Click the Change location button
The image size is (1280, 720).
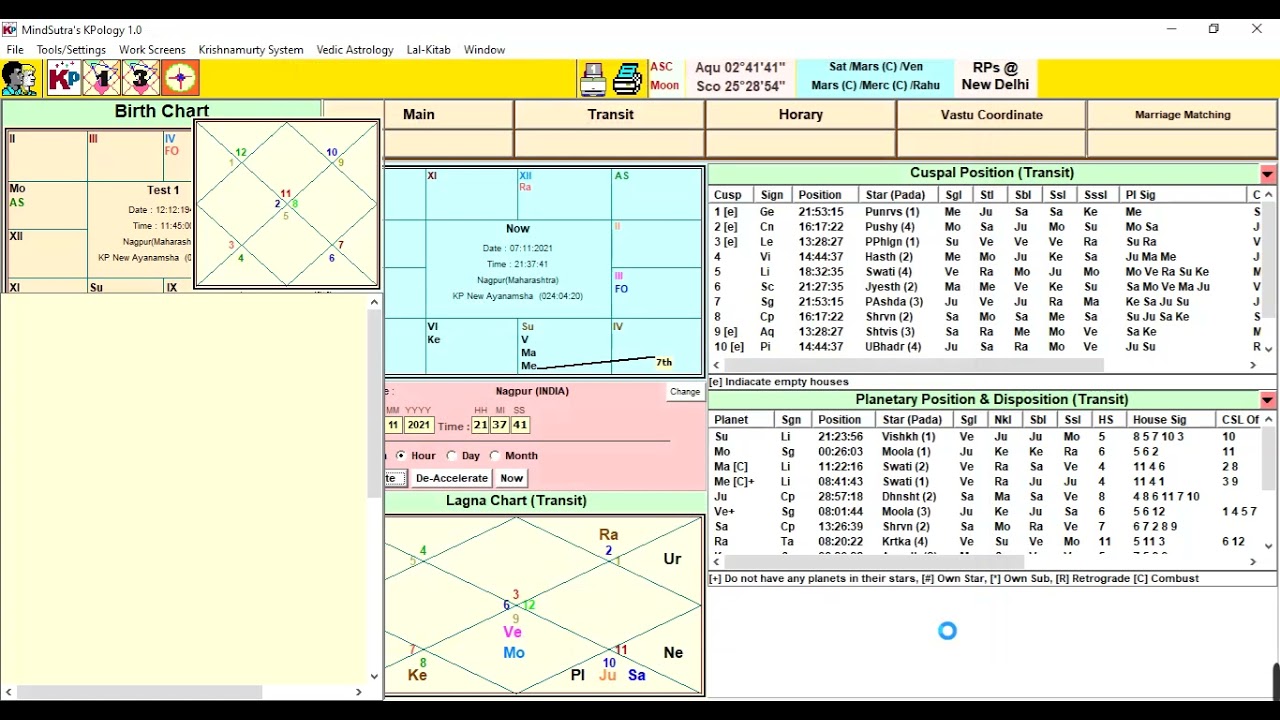(685, 392)
